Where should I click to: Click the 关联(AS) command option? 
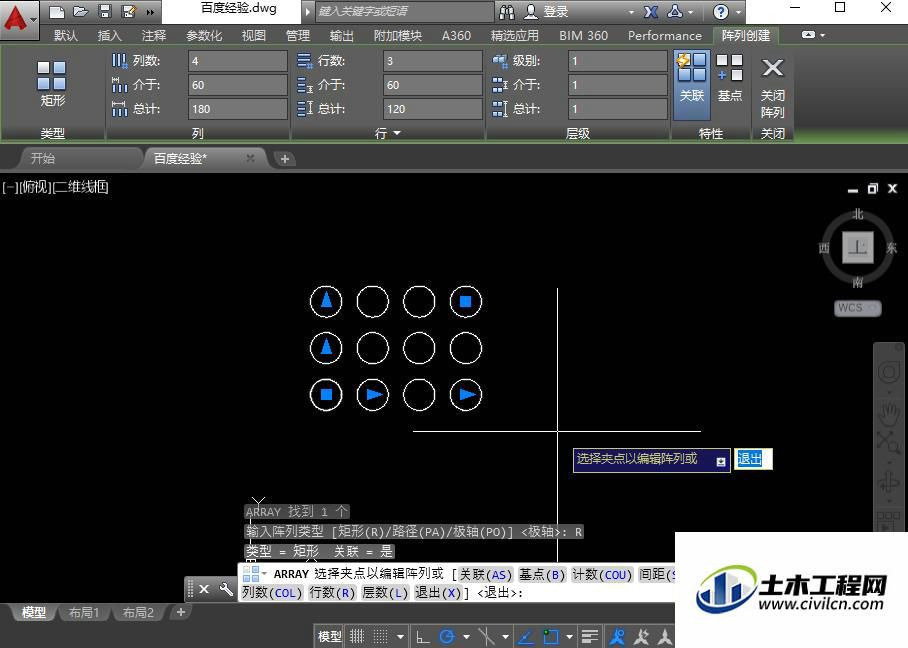[485, 574]
